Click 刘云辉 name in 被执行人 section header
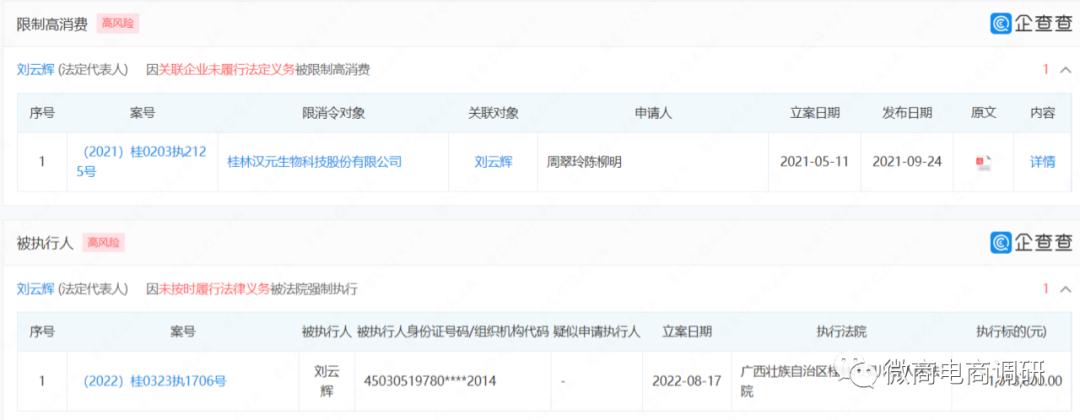Screen dimensions: 1080x420 coord(35,288)
